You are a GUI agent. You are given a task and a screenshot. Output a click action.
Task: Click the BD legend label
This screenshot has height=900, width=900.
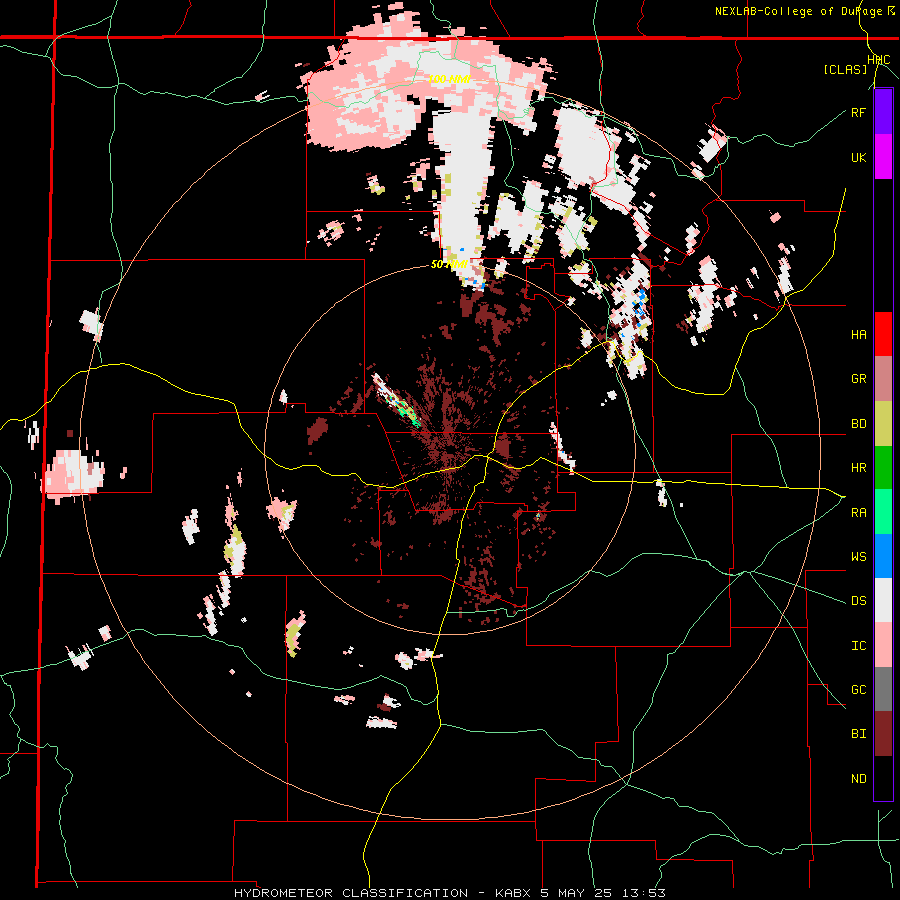[858, 424]
